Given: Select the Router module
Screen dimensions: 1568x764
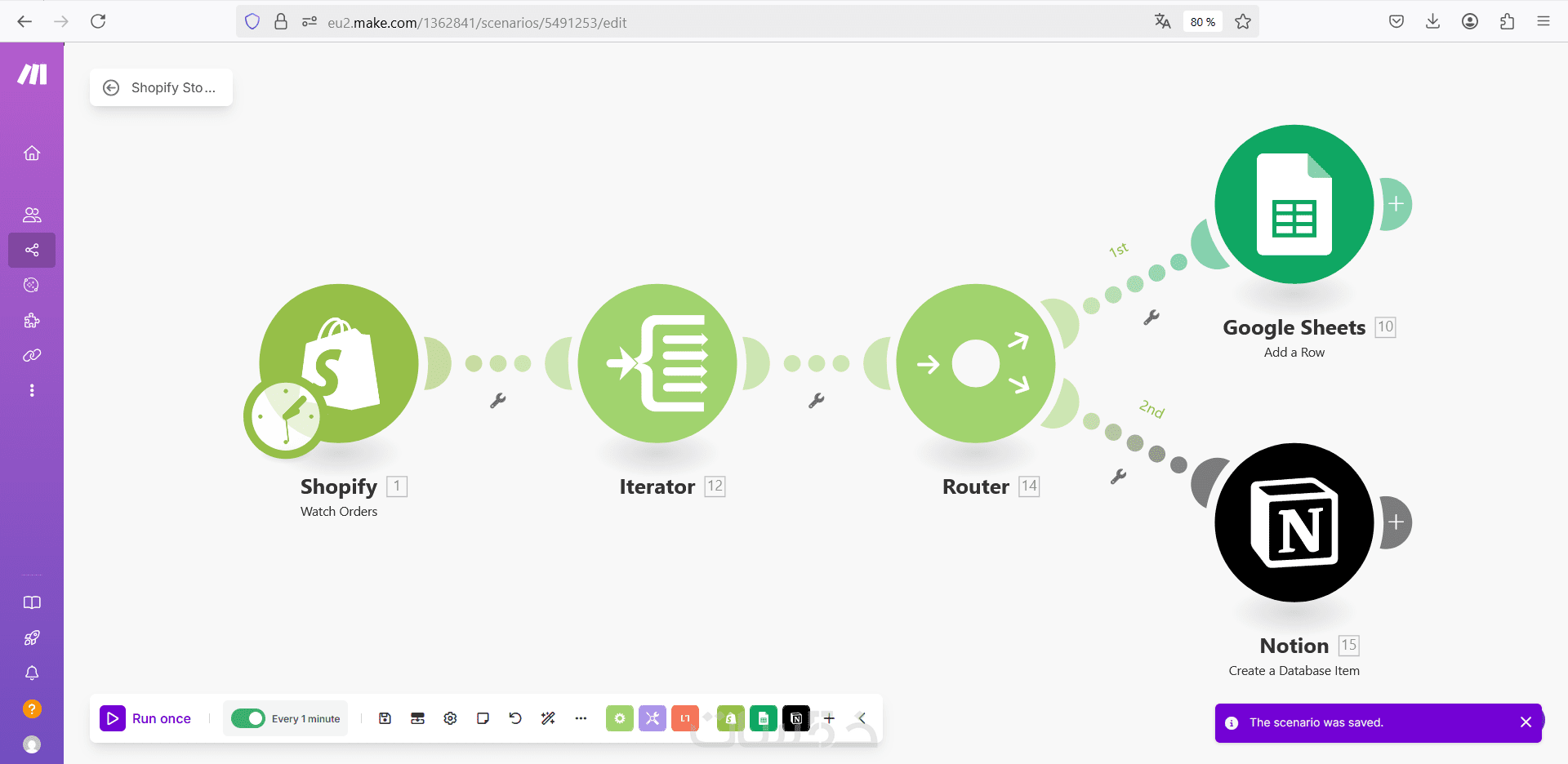Looking at the screenshot, I should pyautogui.click(x=976, y=363).
